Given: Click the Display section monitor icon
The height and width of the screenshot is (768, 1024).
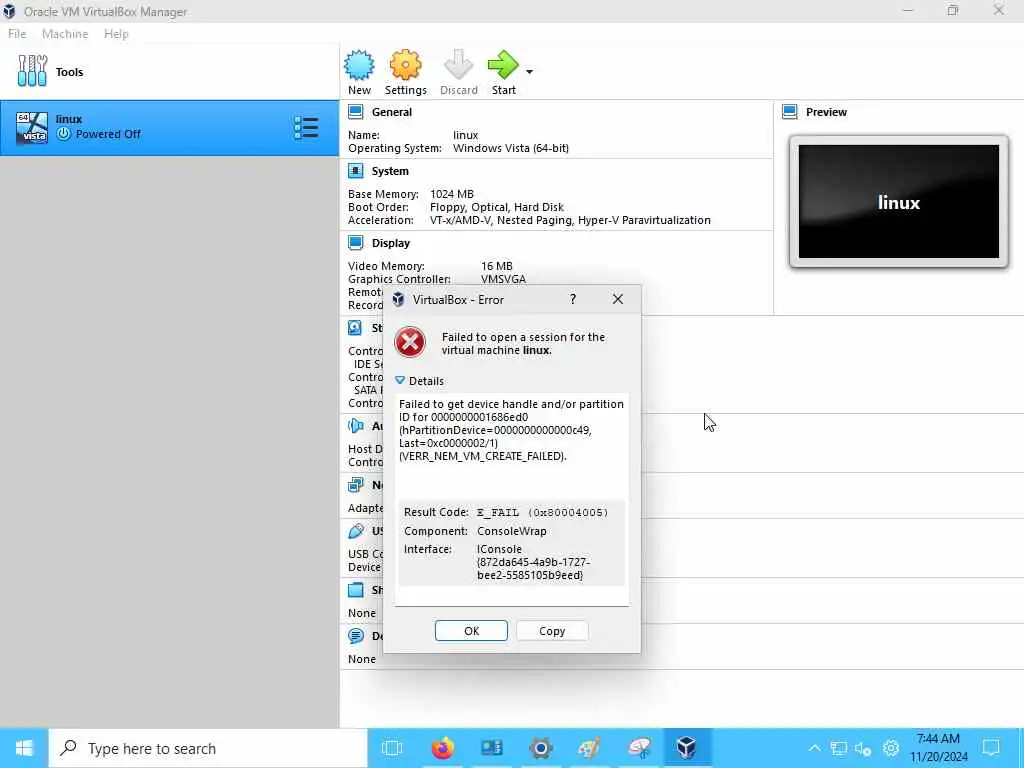Looking at the screenshot, I should (x=355, y=243).
